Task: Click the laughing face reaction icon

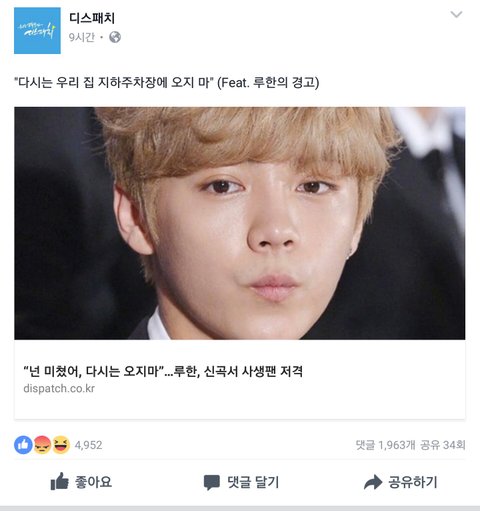Action: point(61,445)
